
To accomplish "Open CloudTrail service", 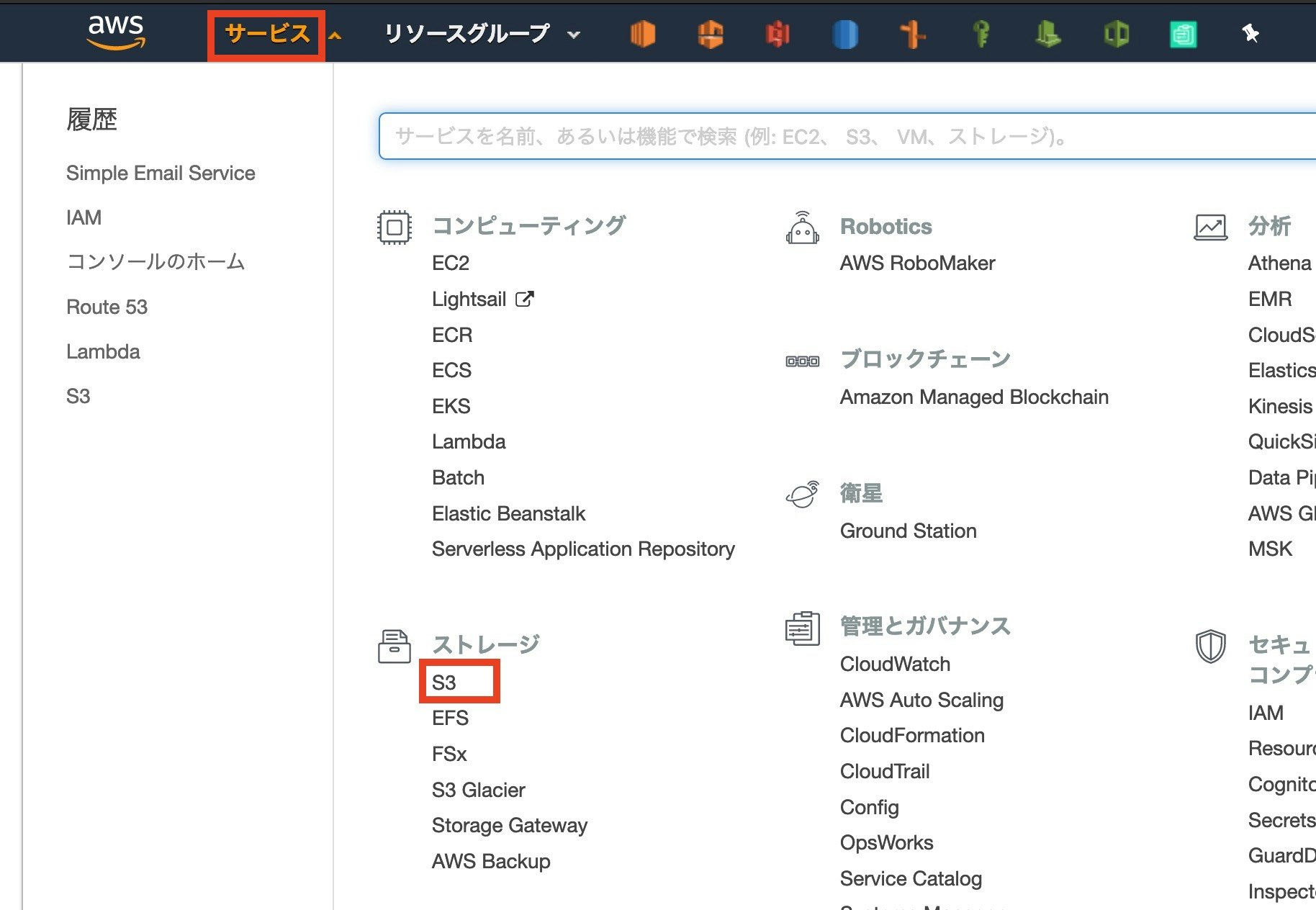I will pyautogui.click(x=885, y=771).
